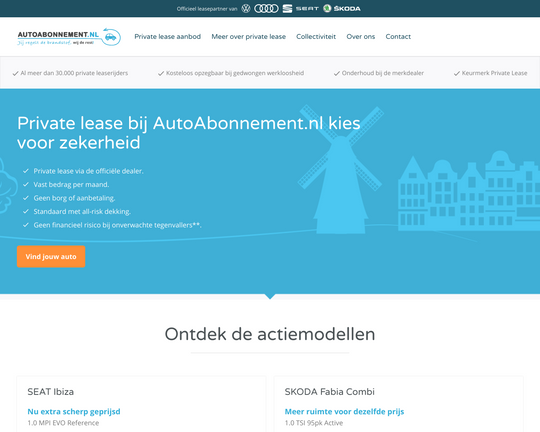Open Meer ruimte voor dezelfde prijs link

pos(344,411)
